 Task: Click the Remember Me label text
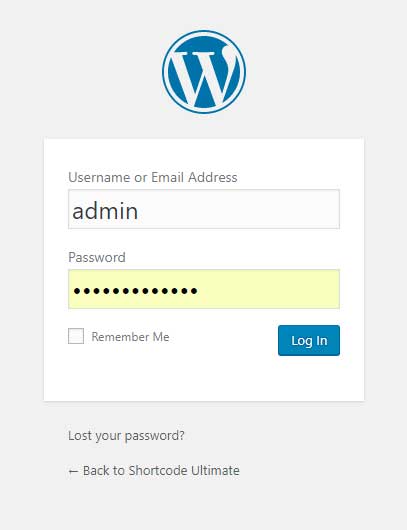pos(130,337)
